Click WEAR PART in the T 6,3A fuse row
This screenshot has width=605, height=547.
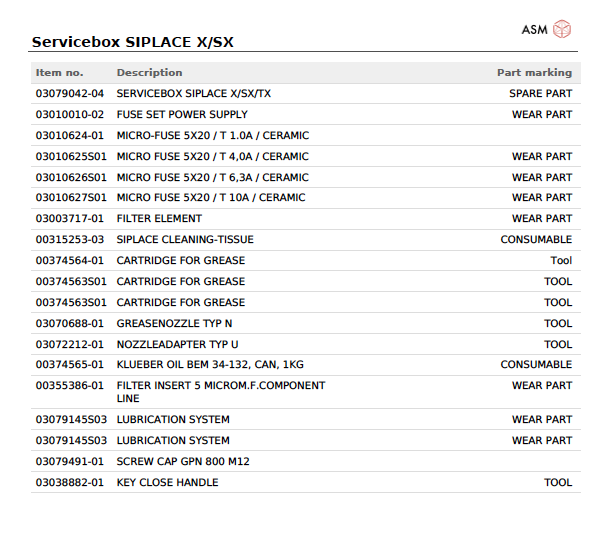[542, 177]
